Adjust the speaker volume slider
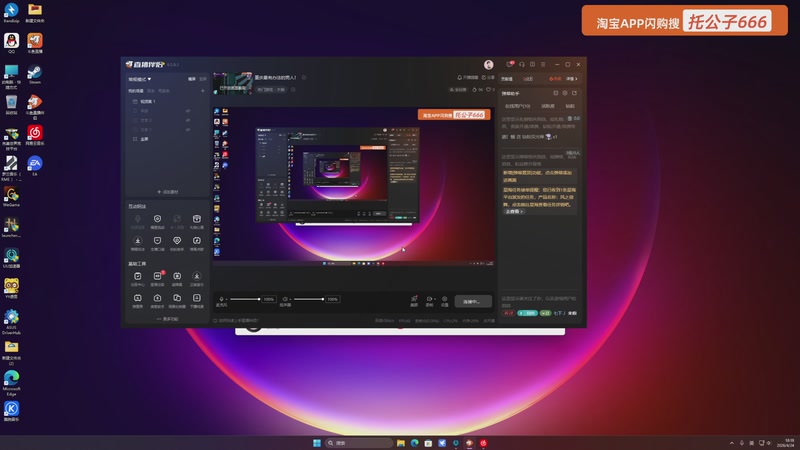Screen dimensions: 800x450 pyautogui.click(x=309, y=299)
